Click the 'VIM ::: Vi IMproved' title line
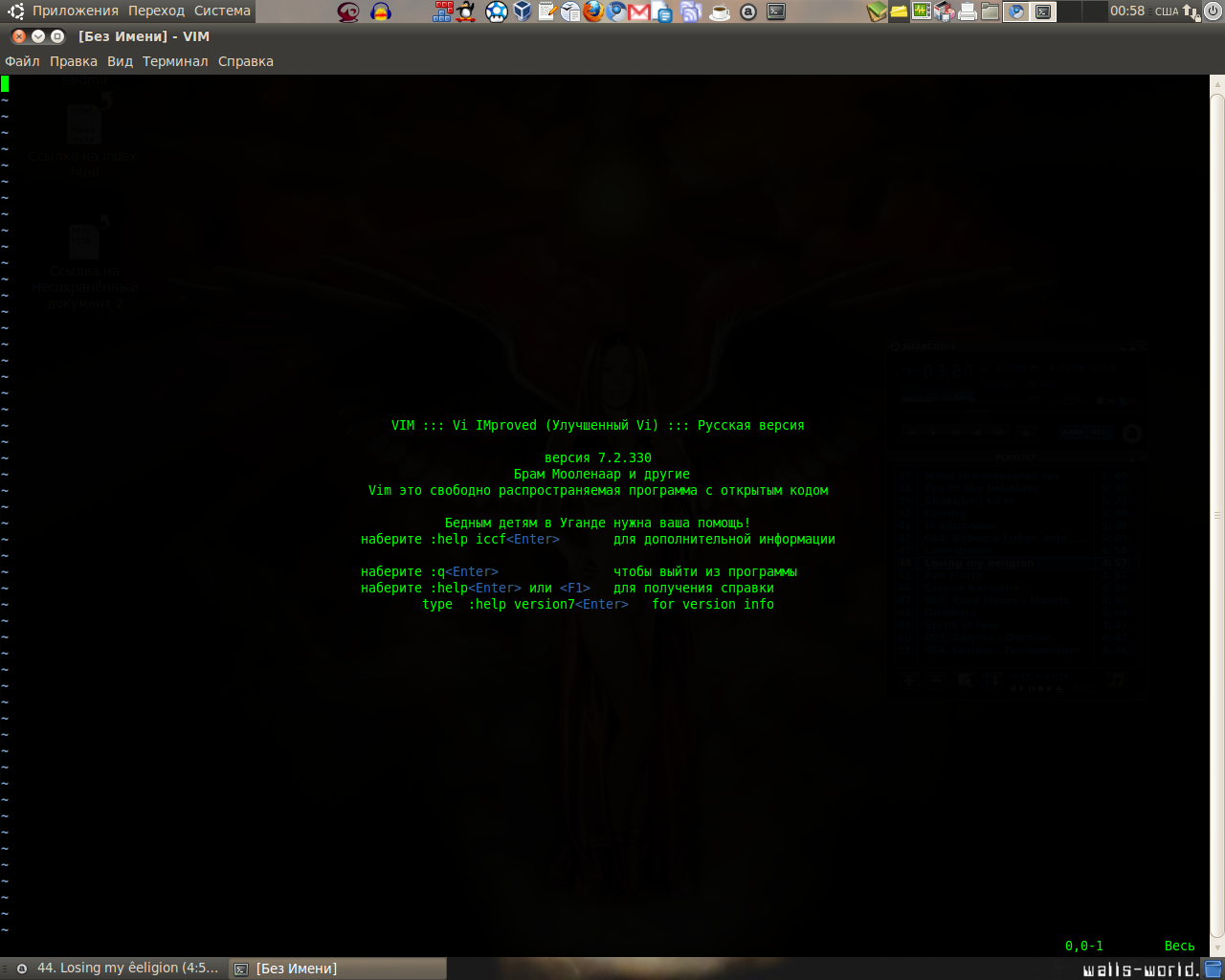The image size is (1225, 980). [598, 426]
